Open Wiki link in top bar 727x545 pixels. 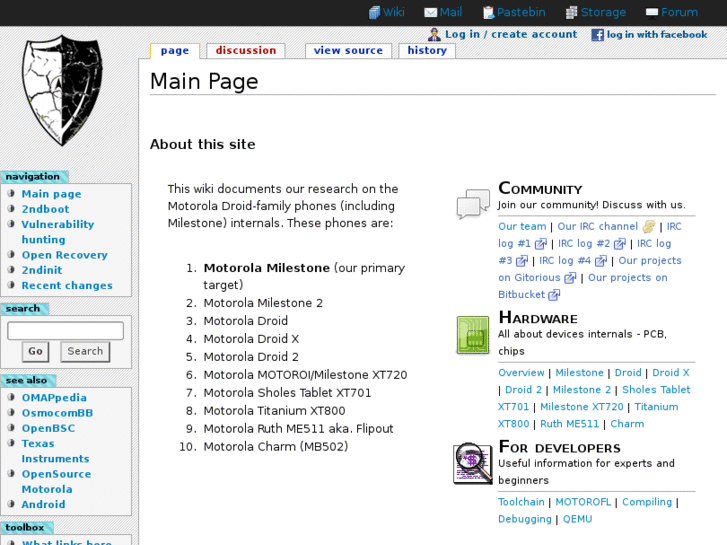point(394,13)
